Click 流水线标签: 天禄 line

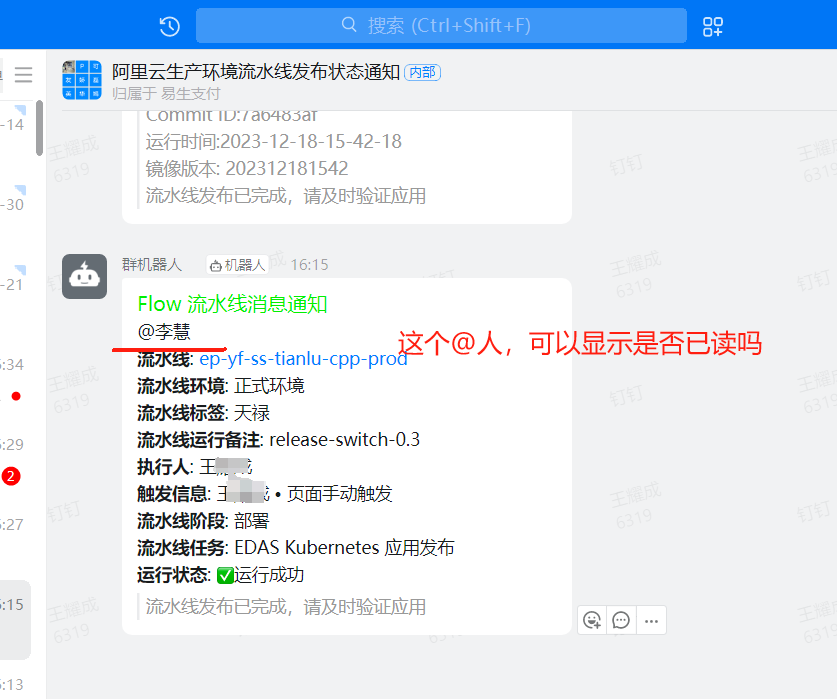tap(203, 413)
